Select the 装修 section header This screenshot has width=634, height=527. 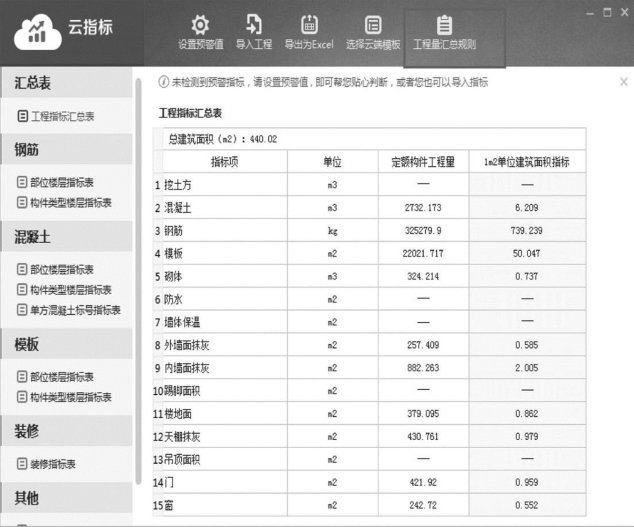[67, 431]
